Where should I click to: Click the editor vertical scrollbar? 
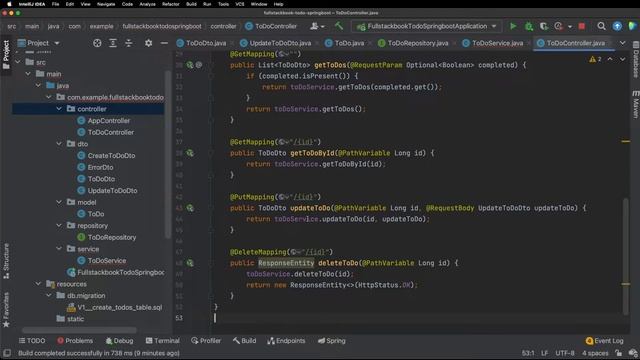(x=626, y=256)
